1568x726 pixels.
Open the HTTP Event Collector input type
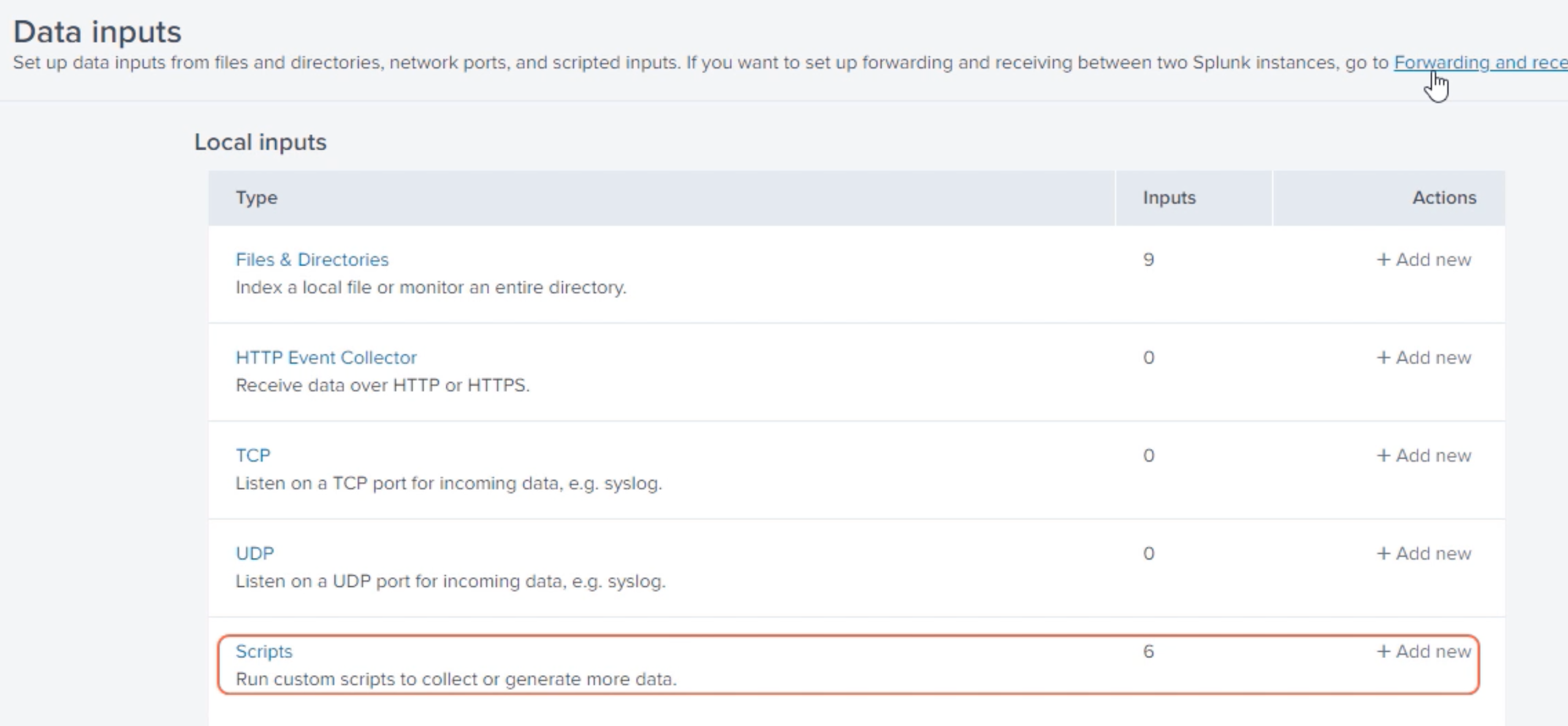tap(326, 357)
